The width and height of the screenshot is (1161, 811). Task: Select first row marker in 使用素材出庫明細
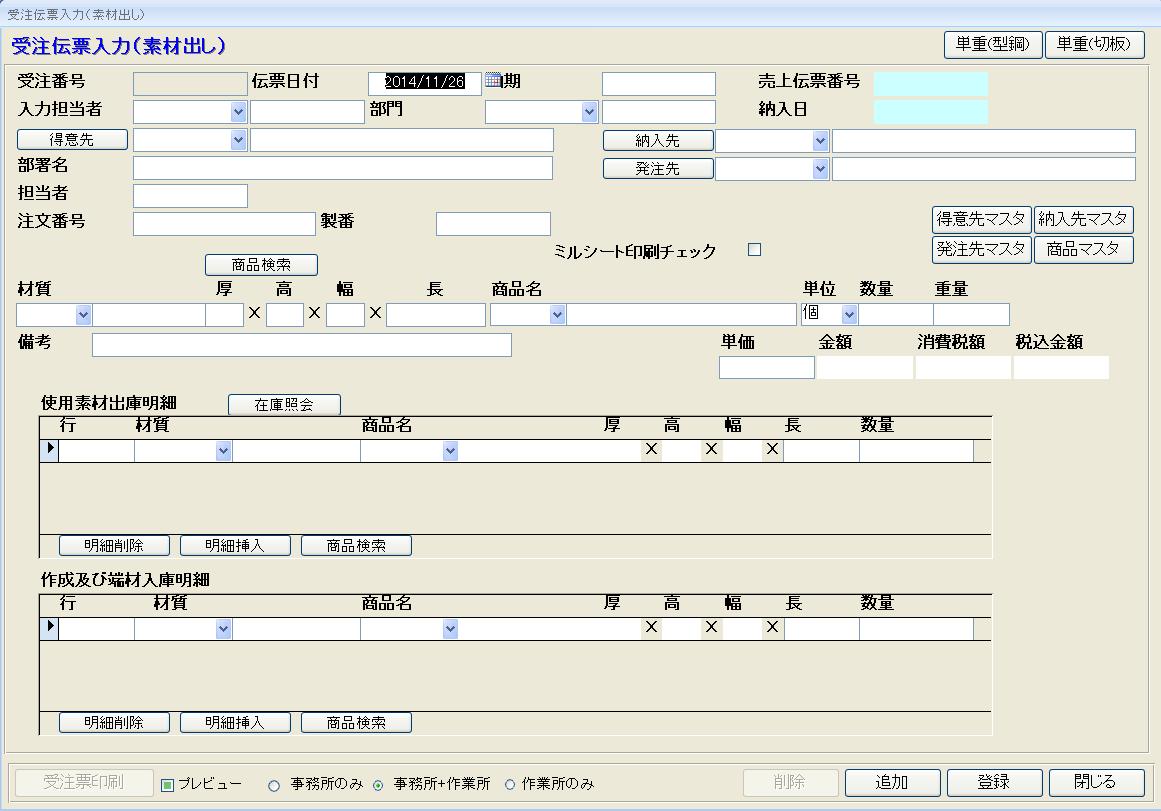[x=50, y=450]
